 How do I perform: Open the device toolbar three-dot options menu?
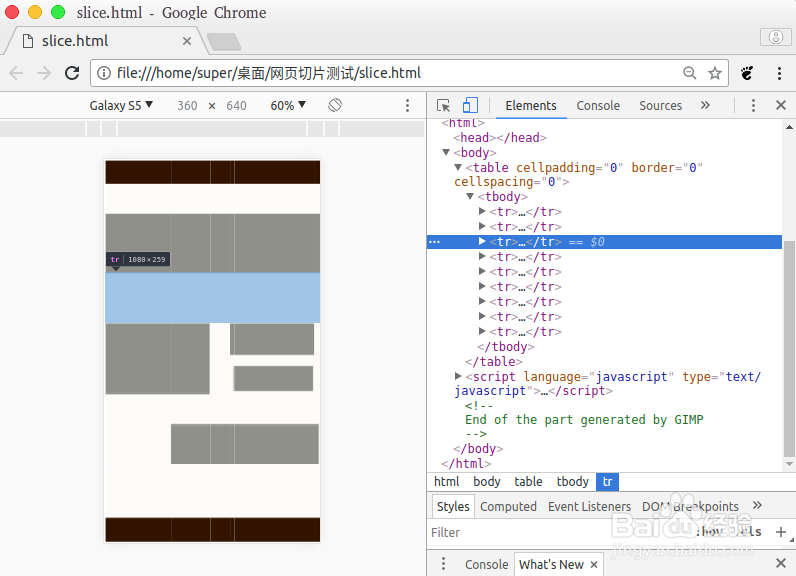tap(407, 105)
